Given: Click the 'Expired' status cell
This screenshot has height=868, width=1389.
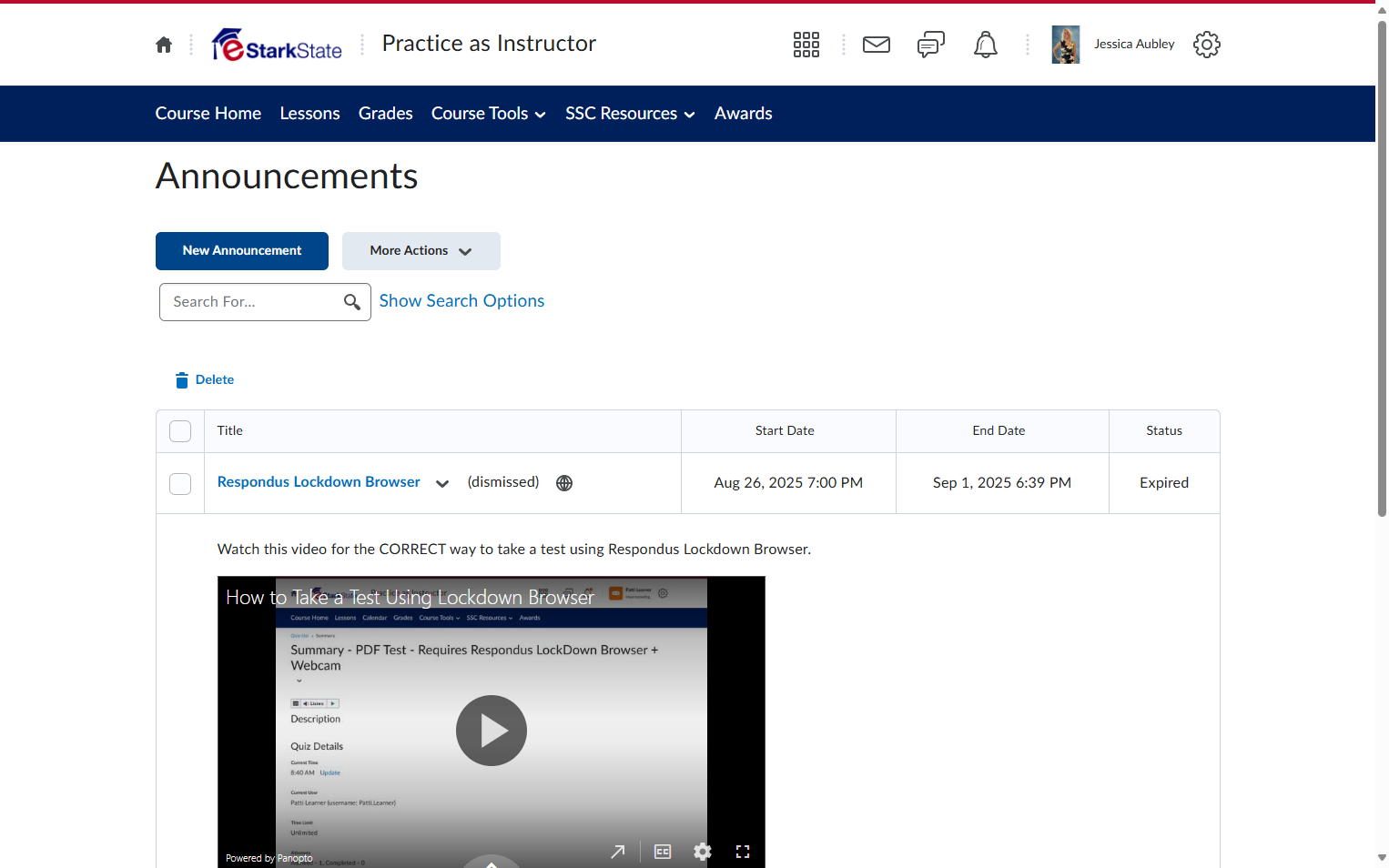Looking at the screenshot, I should [x=1164, y=483].
